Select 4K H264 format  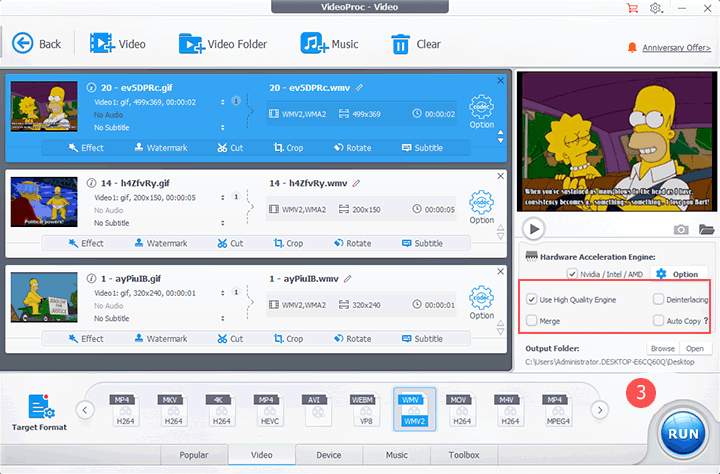pos(221,410)
